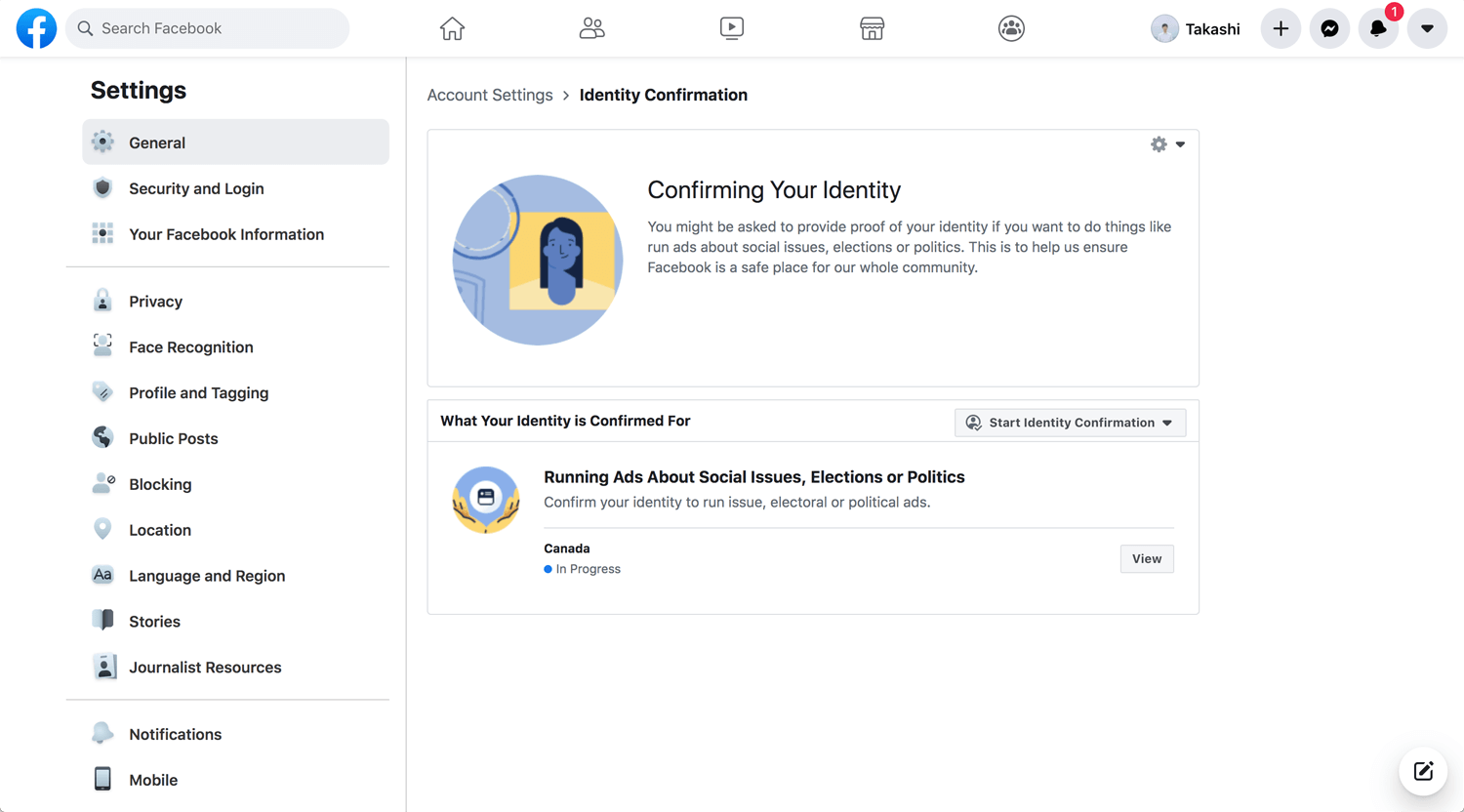Click the Face Recognition icon in sidebar

point(102,345)
